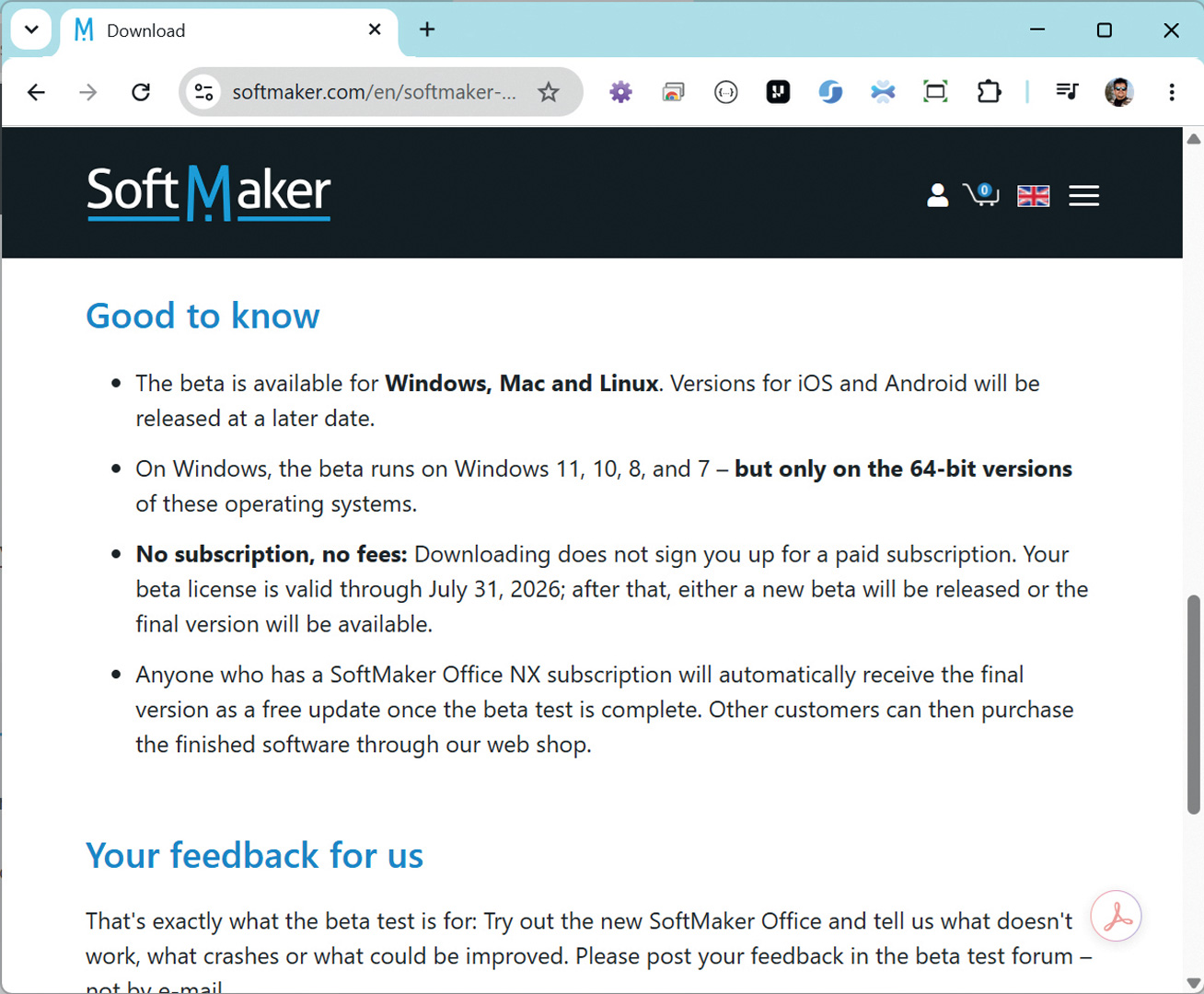The width and height of the screenshot is (1204, 994).
Task: View site information icon in address bar
Action: tap(204, 92)
